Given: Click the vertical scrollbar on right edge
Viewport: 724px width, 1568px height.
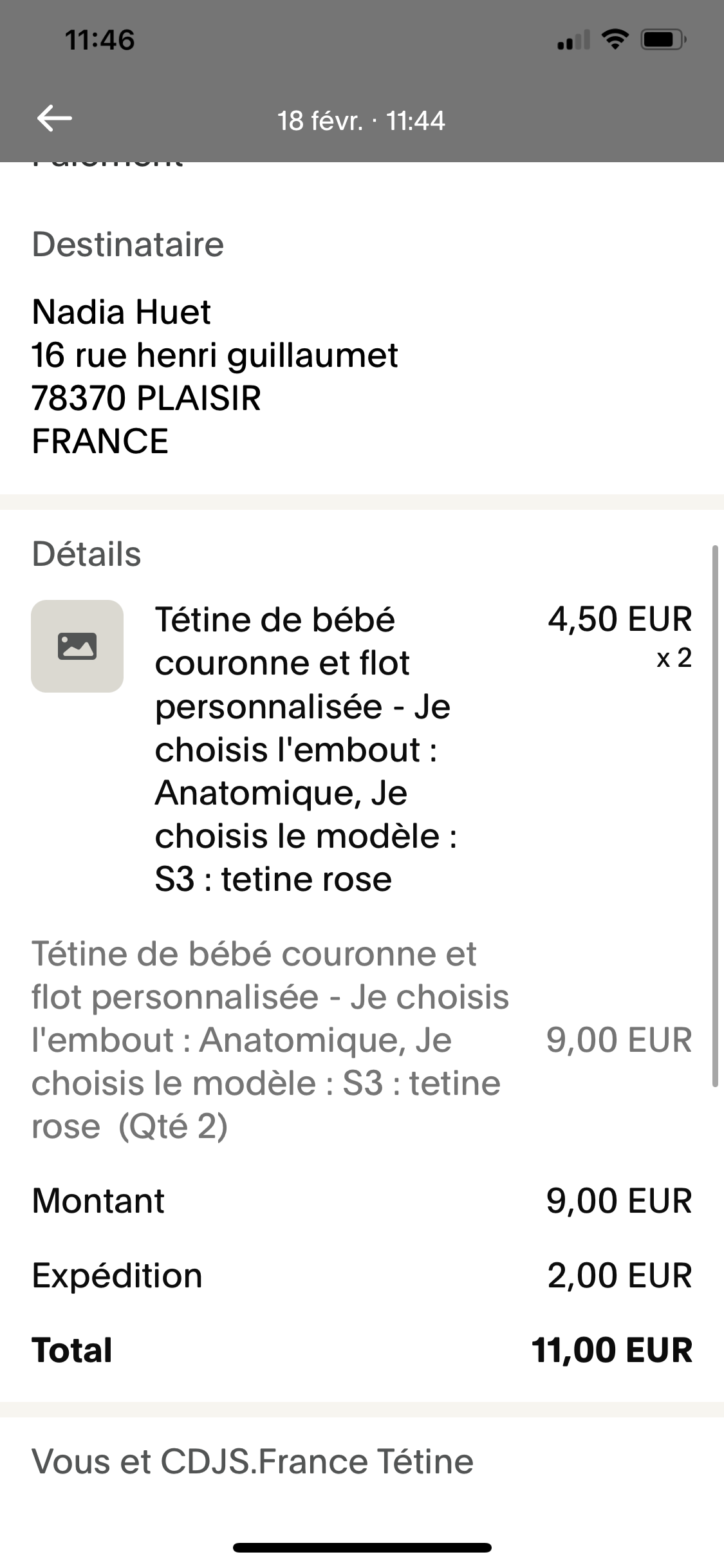Looking at the screenshot, I should tap(714, 816).
